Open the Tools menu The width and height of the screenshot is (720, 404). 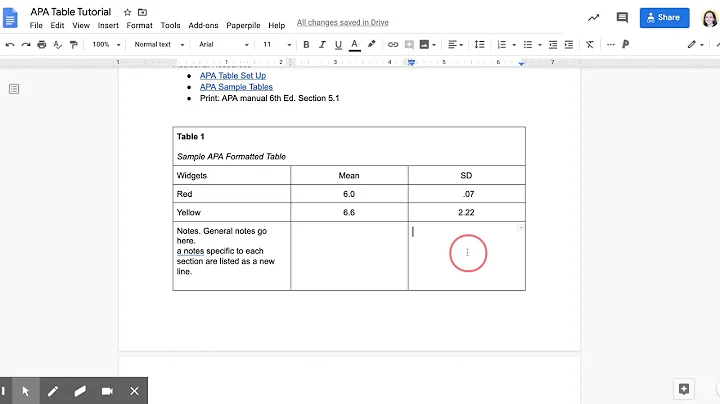(x=170, y=25)
